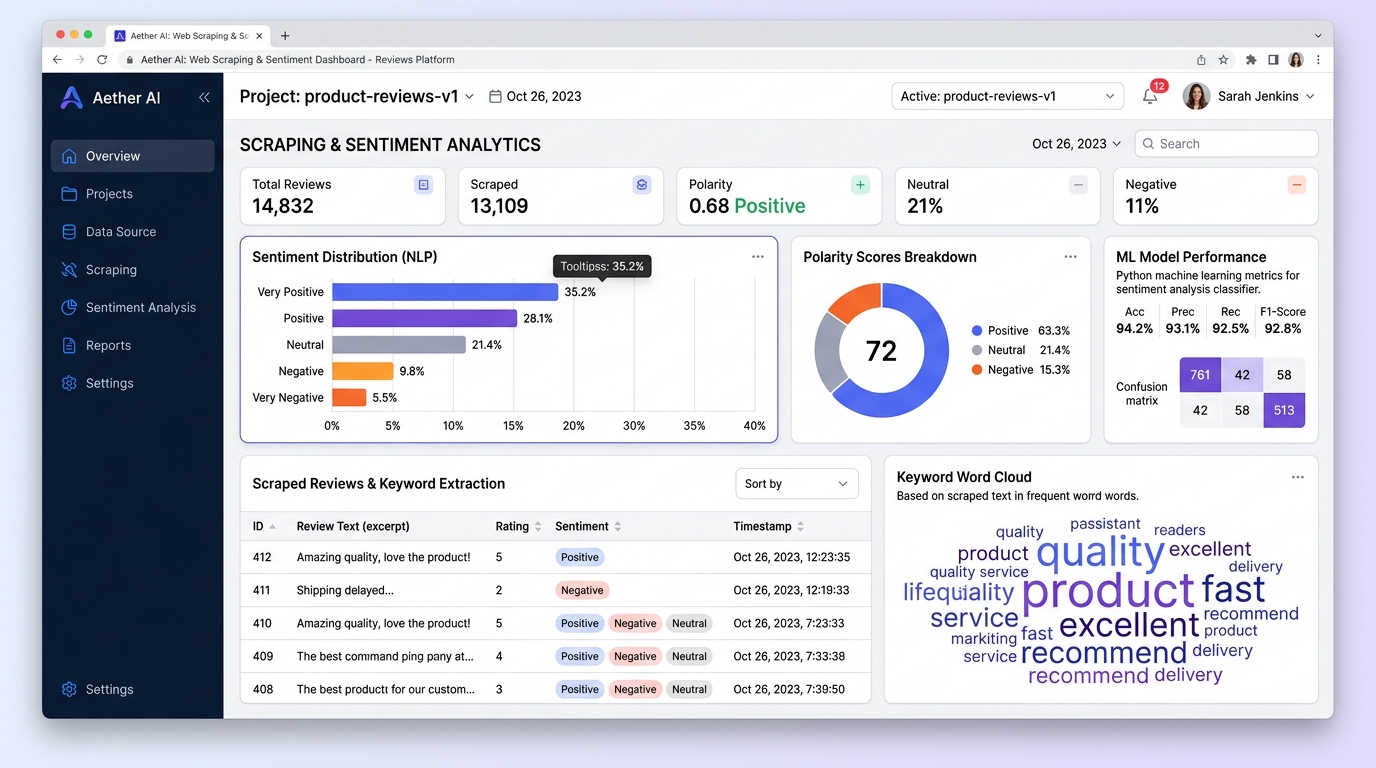
Task: Open Scraping in the sidebar
Action: pos(133,270)
